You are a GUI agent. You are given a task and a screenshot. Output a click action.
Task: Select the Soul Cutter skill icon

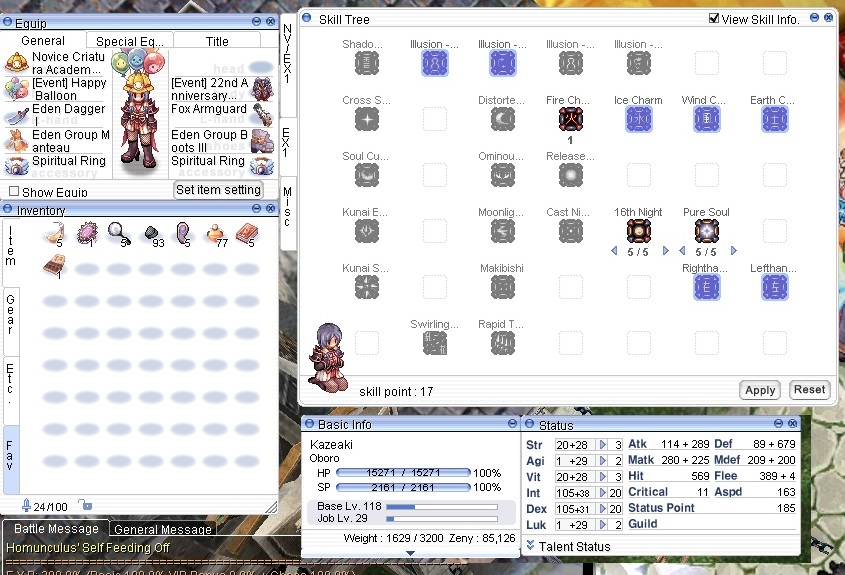pyautogui.click(x=366, y=175)
